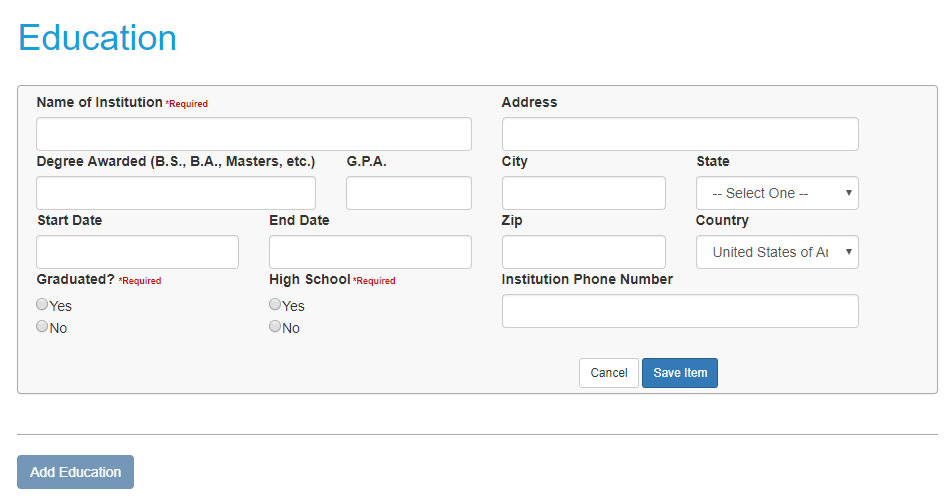The height and width of the screenshot is (504, 949).
Task: Focus the Institution Phone Number field
Action: click(x=680, y=311)
